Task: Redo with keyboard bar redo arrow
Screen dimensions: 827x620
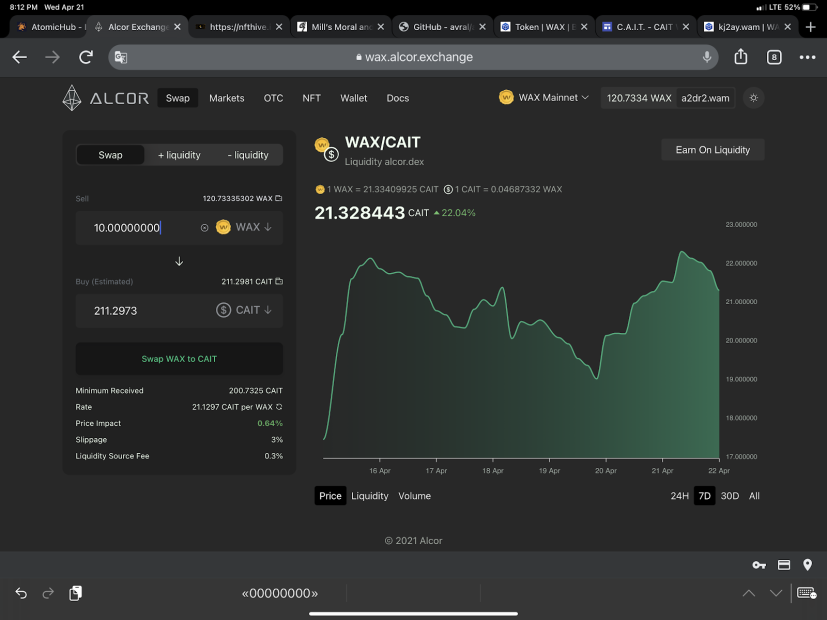Action: click(48, 593)
